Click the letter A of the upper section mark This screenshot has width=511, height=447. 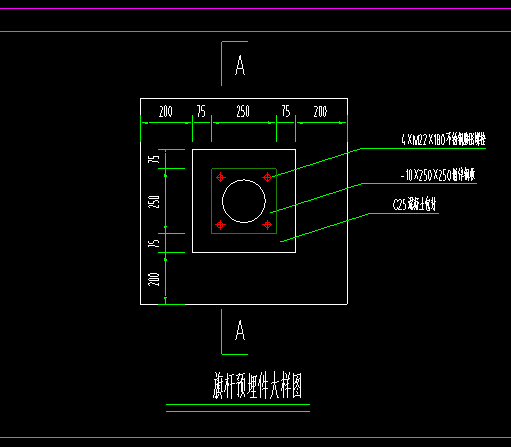pos(240,65)
